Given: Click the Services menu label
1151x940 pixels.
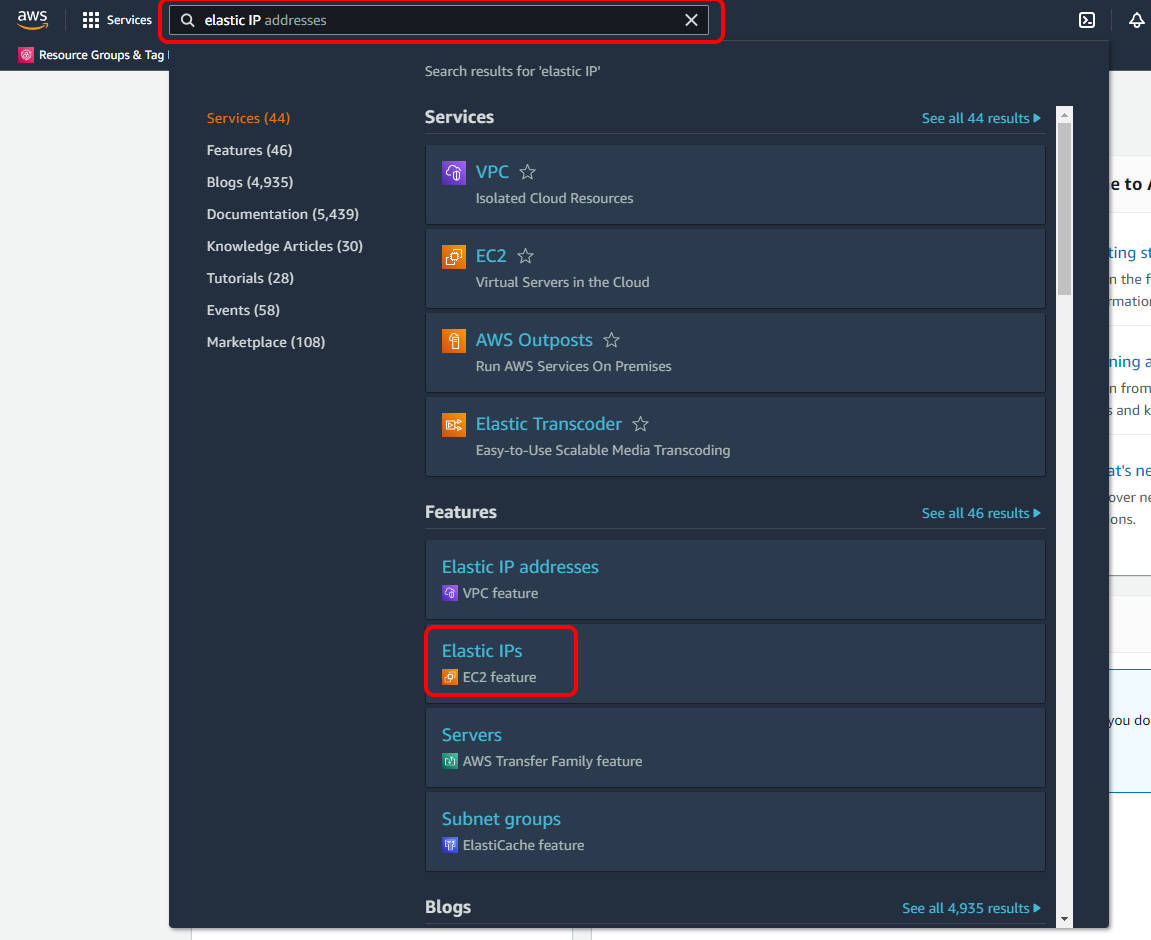Looking at the screenshot, I should [x=129, y=20].
